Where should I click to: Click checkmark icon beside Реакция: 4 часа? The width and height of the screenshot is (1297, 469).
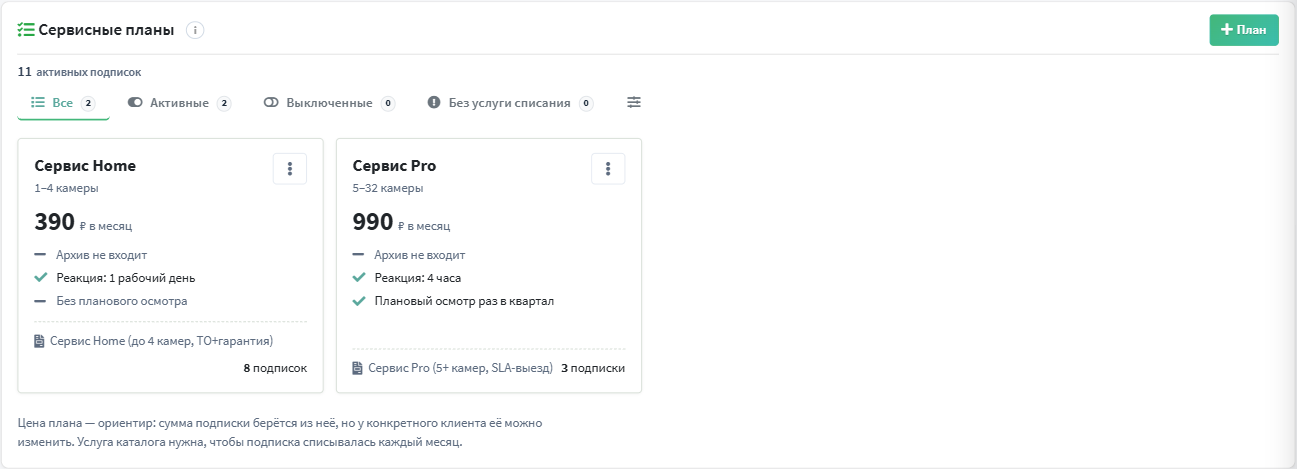358,278
